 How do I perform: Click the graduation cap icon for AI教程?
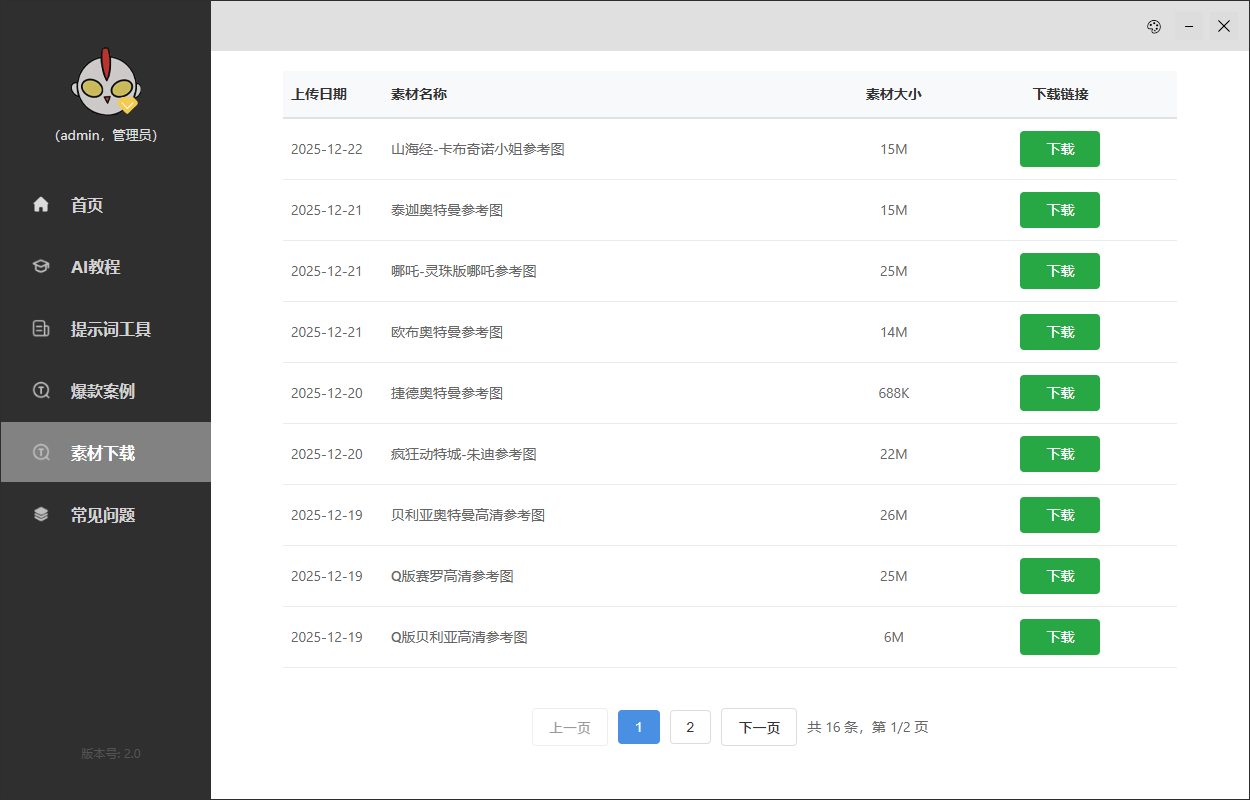tap(41, 267)
